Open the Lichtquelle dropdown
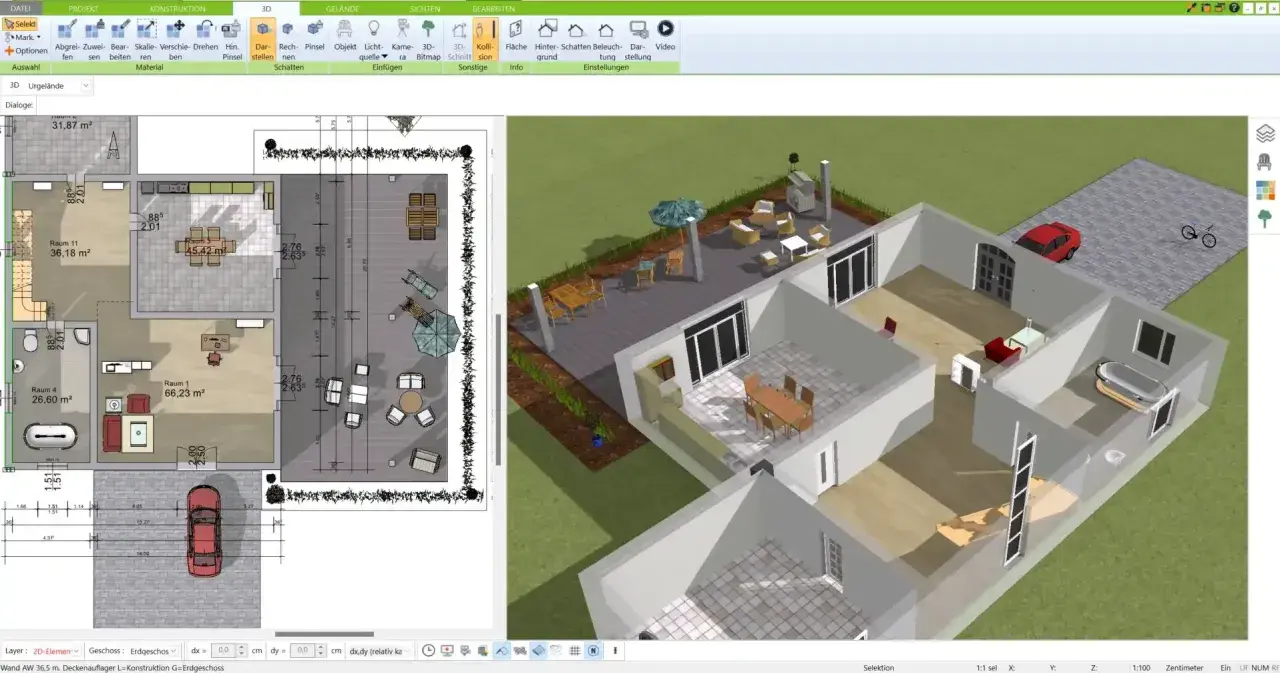Screen dimensions: 1280x673 pos(374,40)
